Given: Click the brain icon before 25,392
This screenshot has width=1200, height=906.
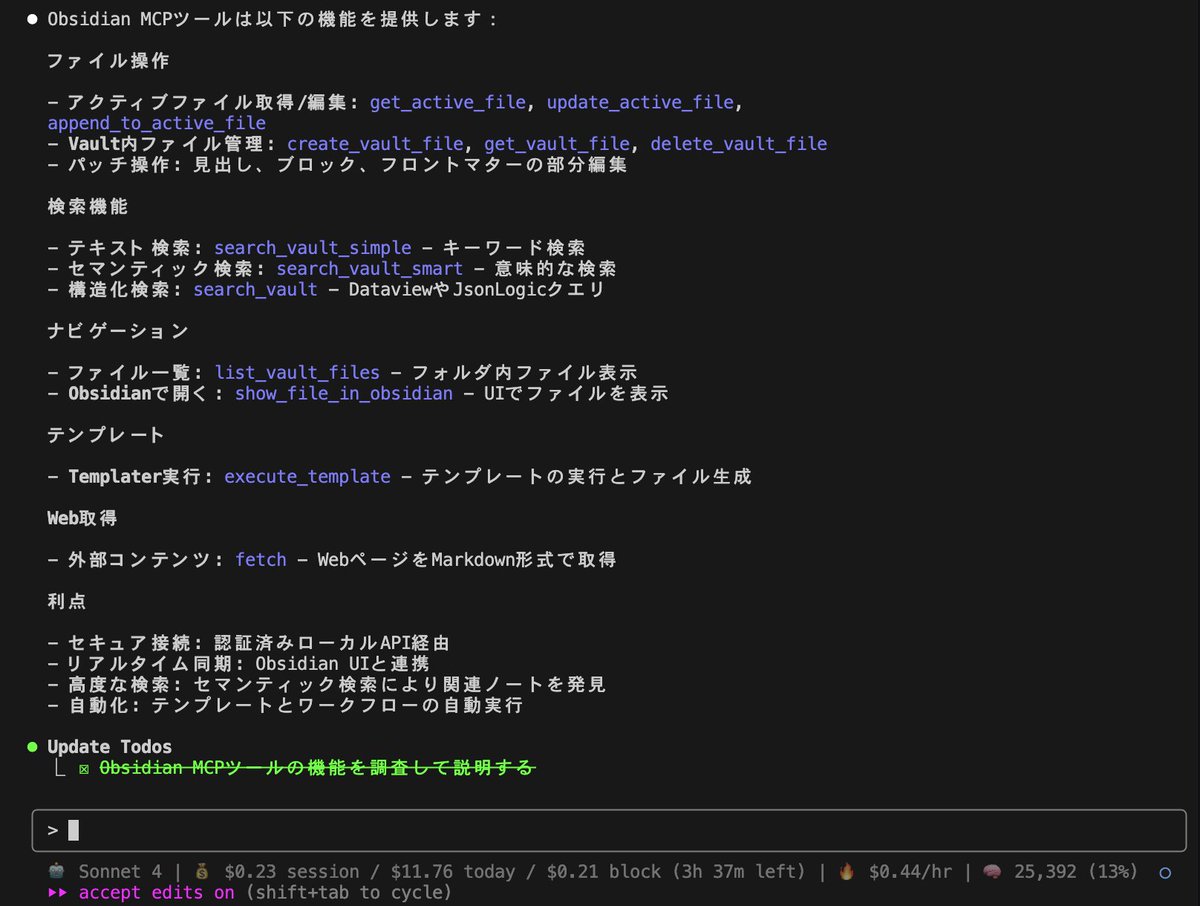Looking at the screenshot, I should (993, 872).
